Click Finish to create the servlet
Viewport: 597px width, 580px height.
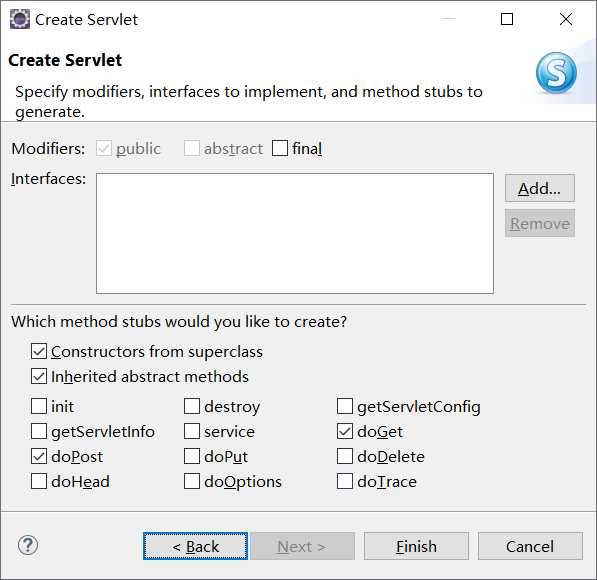pos(416,546)
